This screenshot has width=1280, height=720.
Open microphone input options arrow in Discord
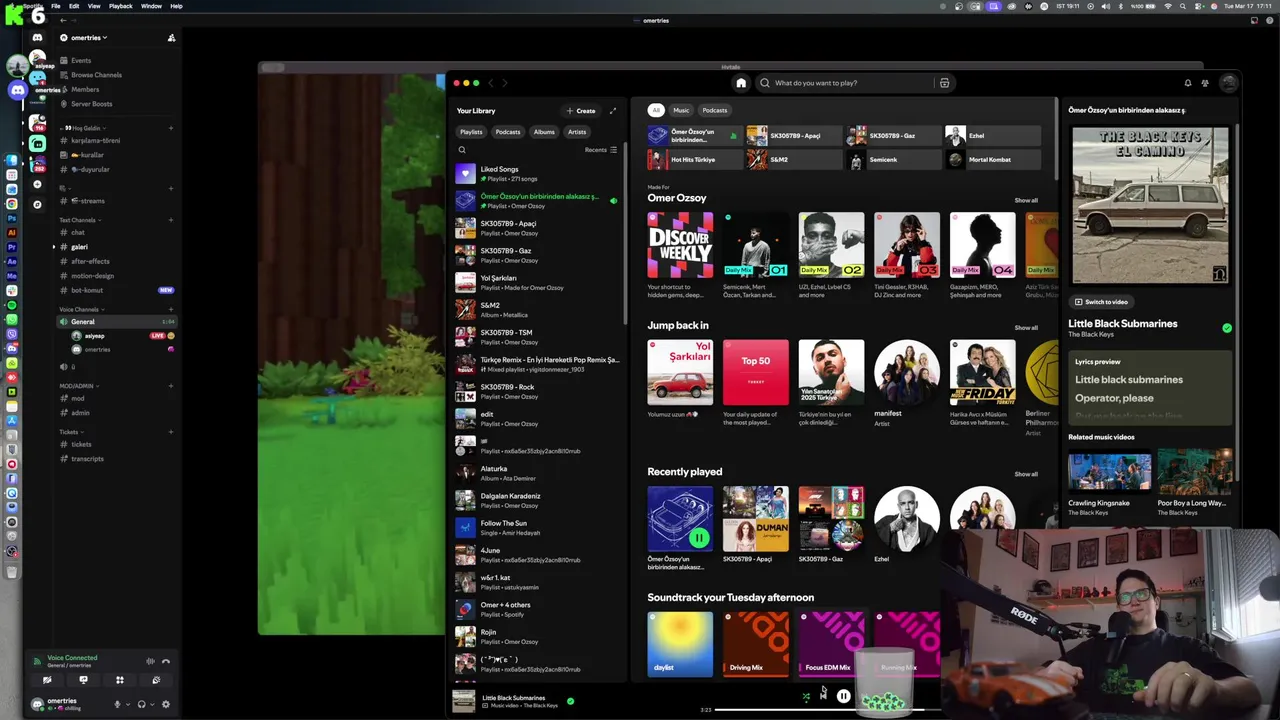[x=128, y=704]
